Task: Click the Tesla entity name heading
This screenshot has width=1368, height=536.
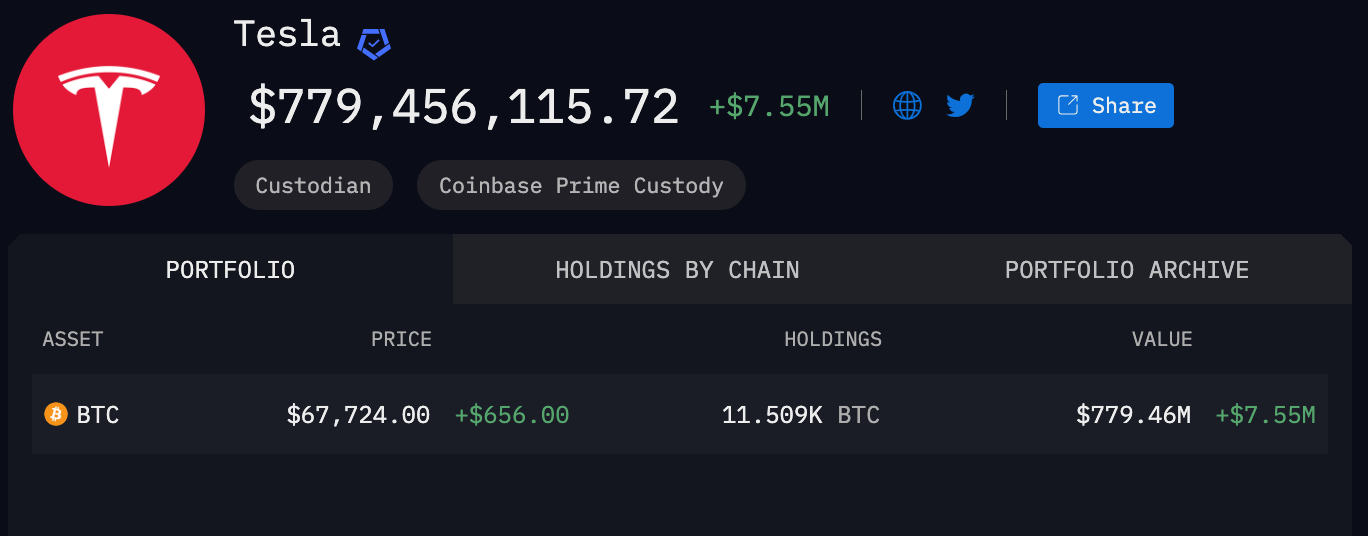Action: pos(287,34)
